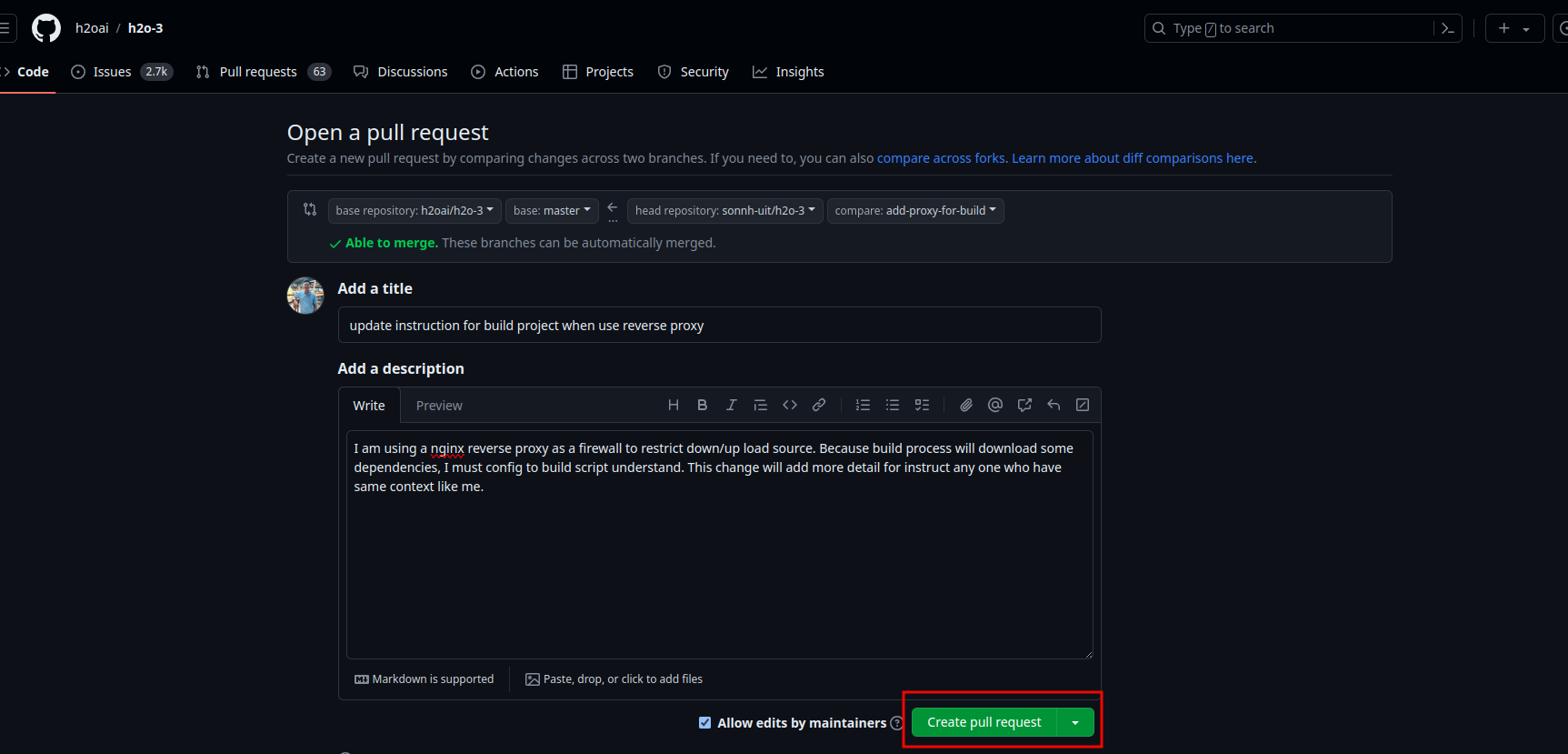The height and width of the screenshot is (754, 1568).
Task: Insert code formatting icon
Action: [x=790, y=405]
